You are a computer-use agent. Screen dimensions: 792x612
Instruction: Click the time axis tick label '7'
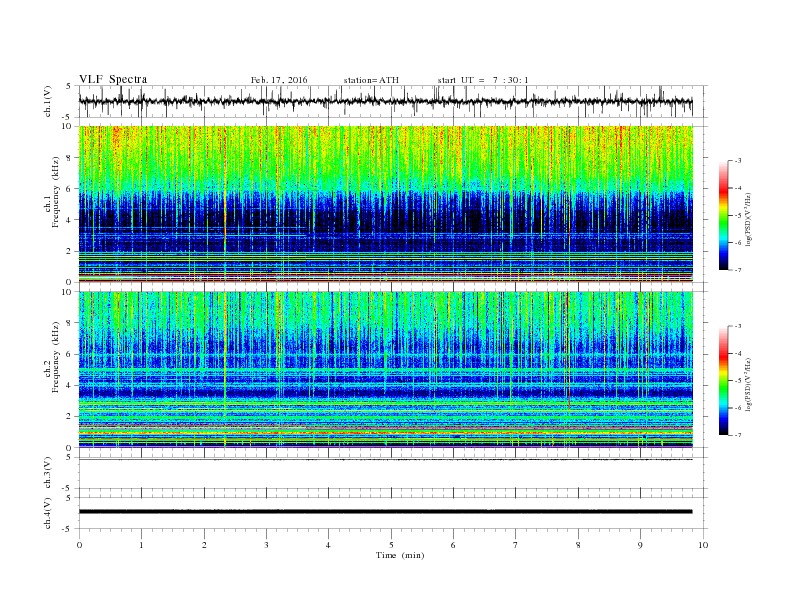(516, 545)
